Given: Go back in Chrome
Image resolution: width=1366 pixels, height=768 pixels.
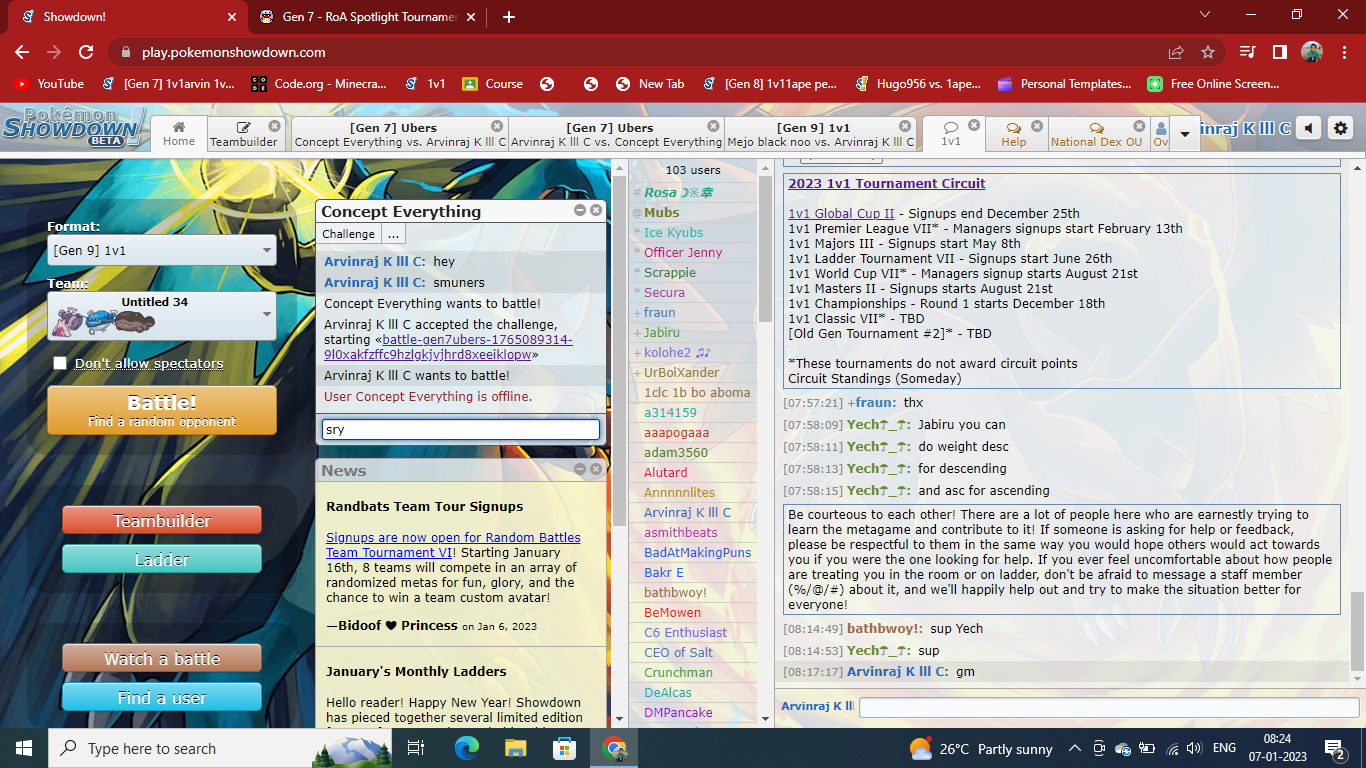Looking at the screenshot, I should point(22,52).
